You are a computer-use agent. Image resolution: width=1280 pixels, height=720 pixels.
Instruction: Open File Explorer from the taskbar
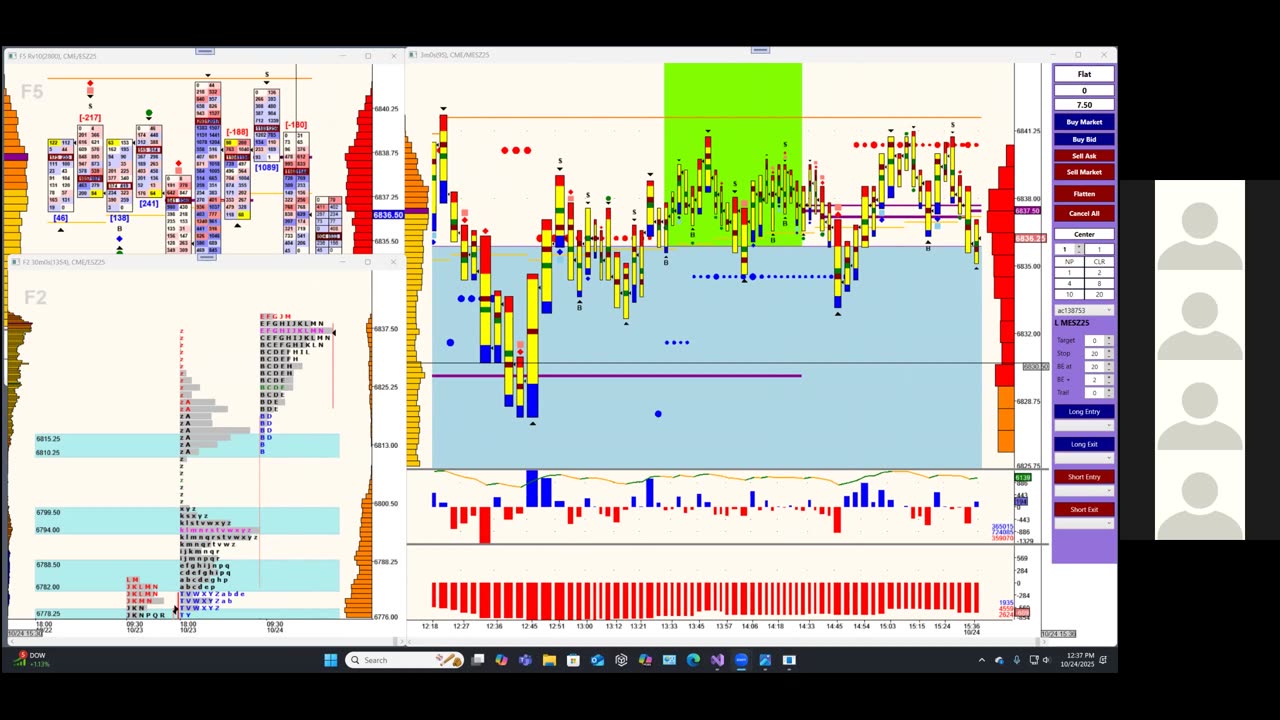pos(549,660)
